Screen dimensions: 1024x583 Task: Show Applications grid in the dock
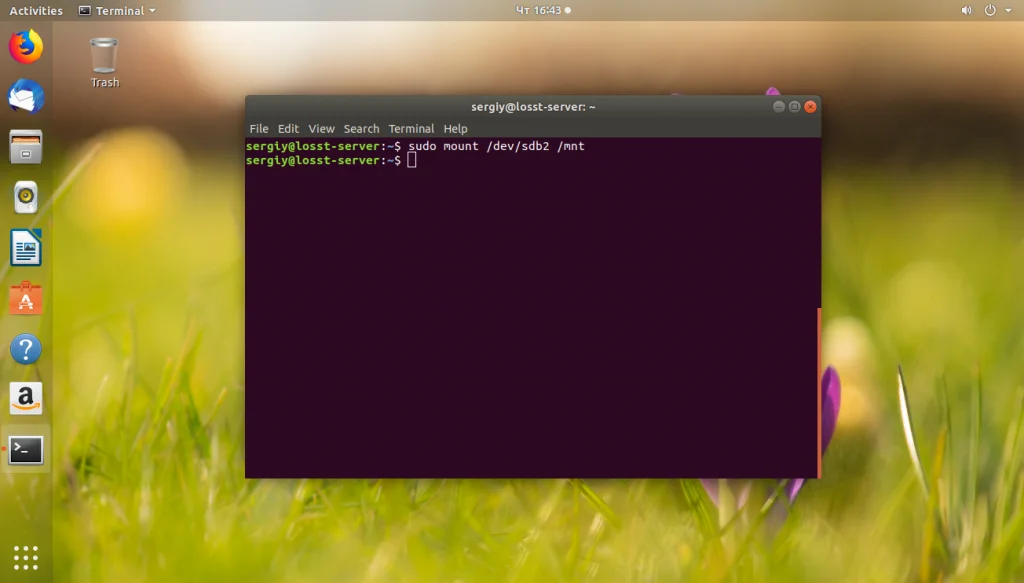25,558
